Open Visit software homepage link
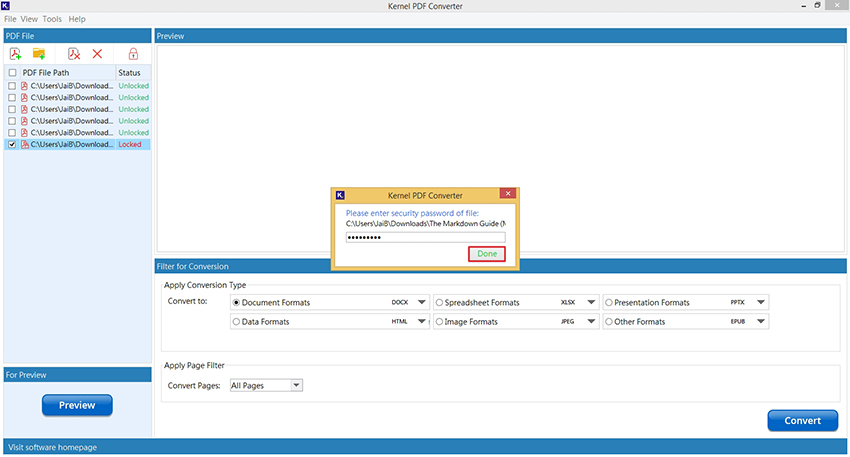Screen dimensions: 850x457 [53, 447]
